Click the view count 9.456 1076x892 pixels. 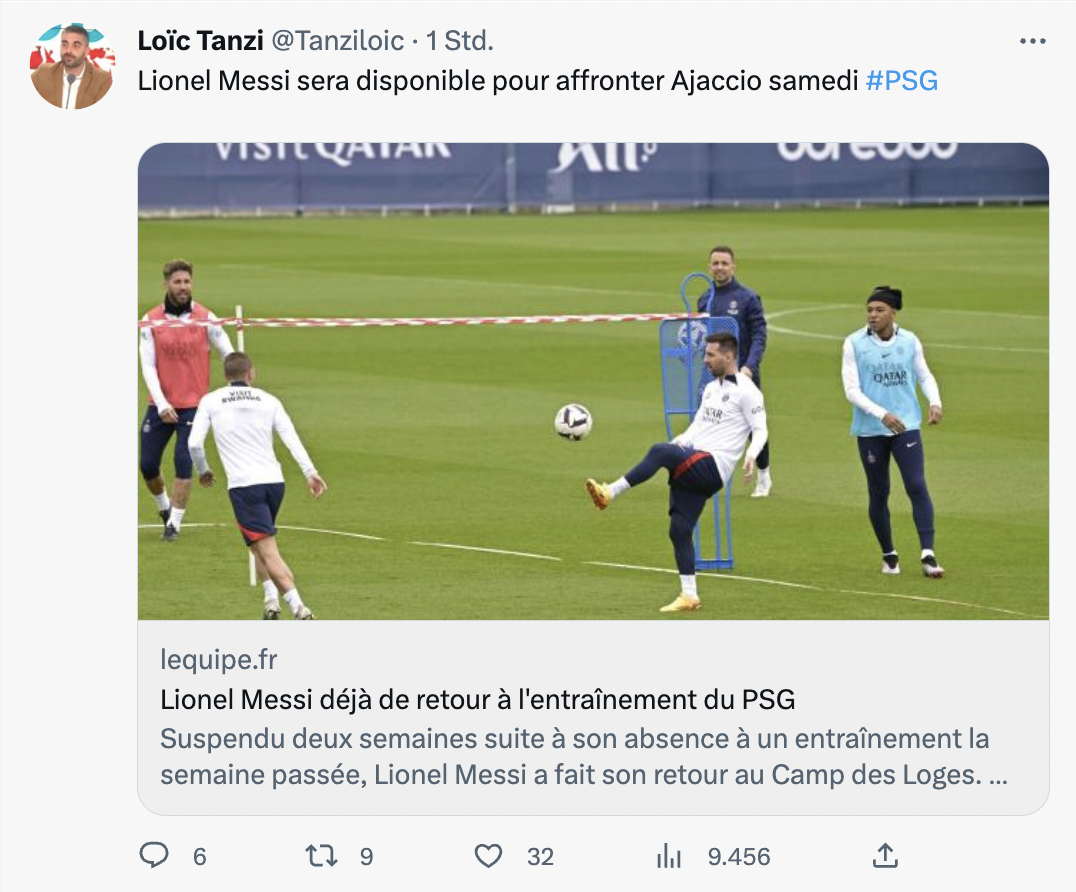point(738,857)
